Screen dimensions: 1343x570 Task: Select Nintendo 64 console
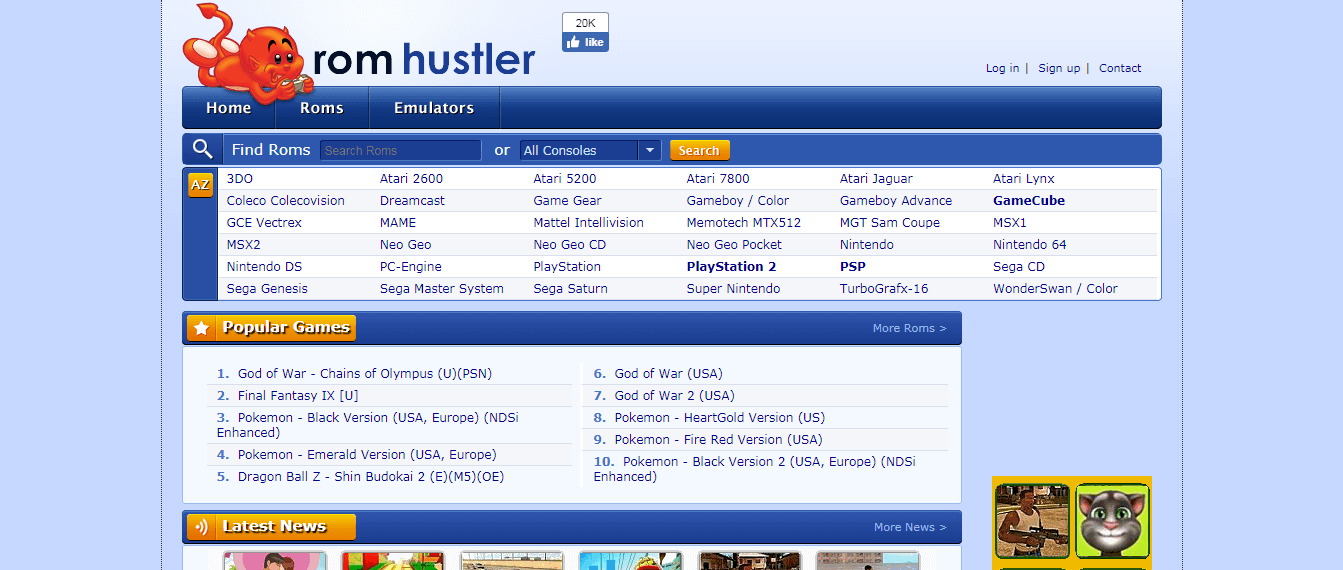click(x=1030, y=245)
